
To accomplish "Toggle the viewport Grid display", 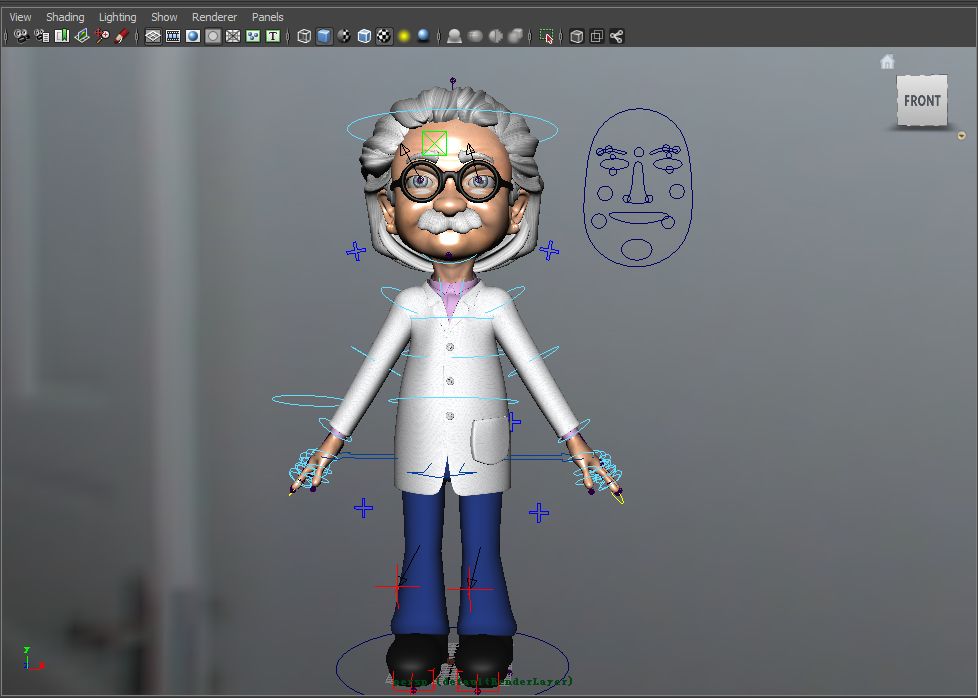I will 153,36.
